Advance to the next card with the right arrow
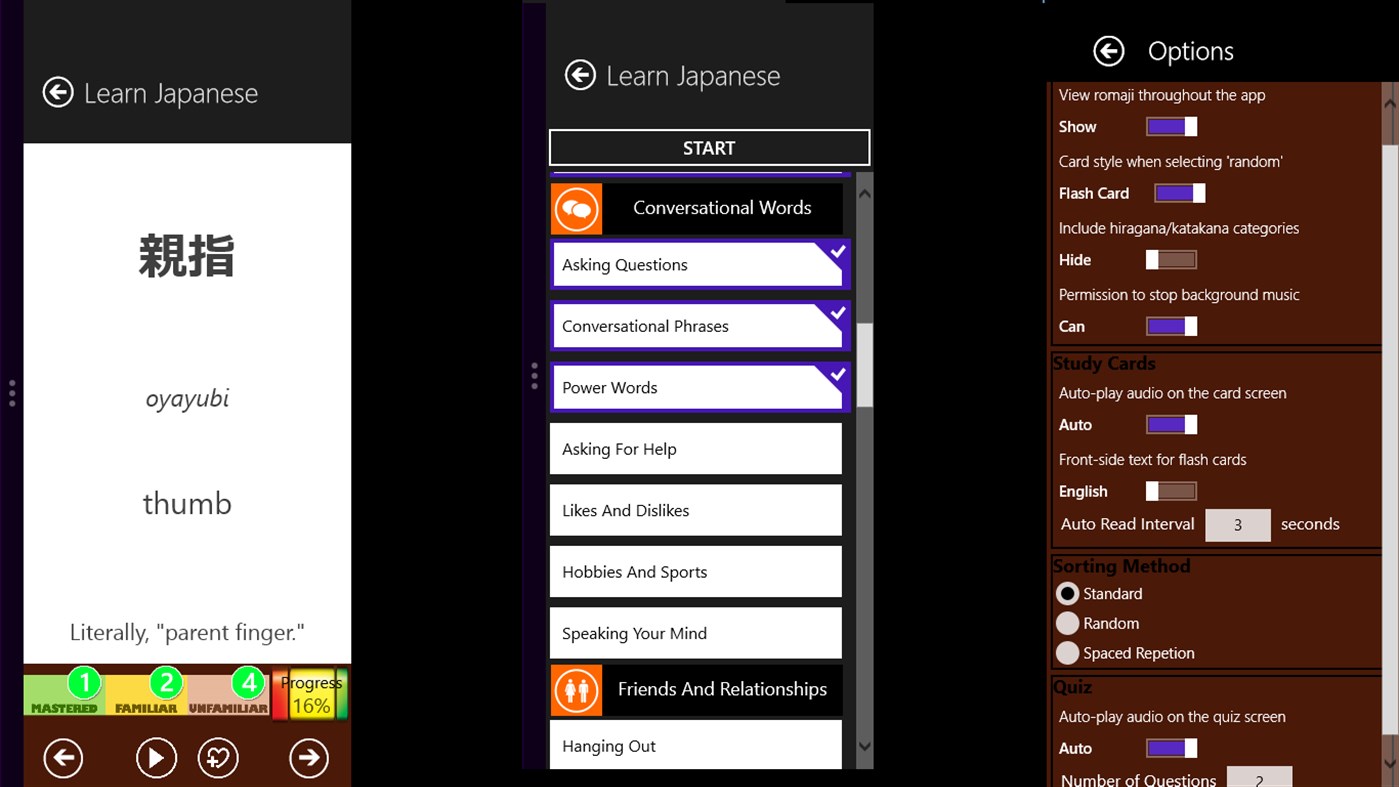 pos(308,758)
